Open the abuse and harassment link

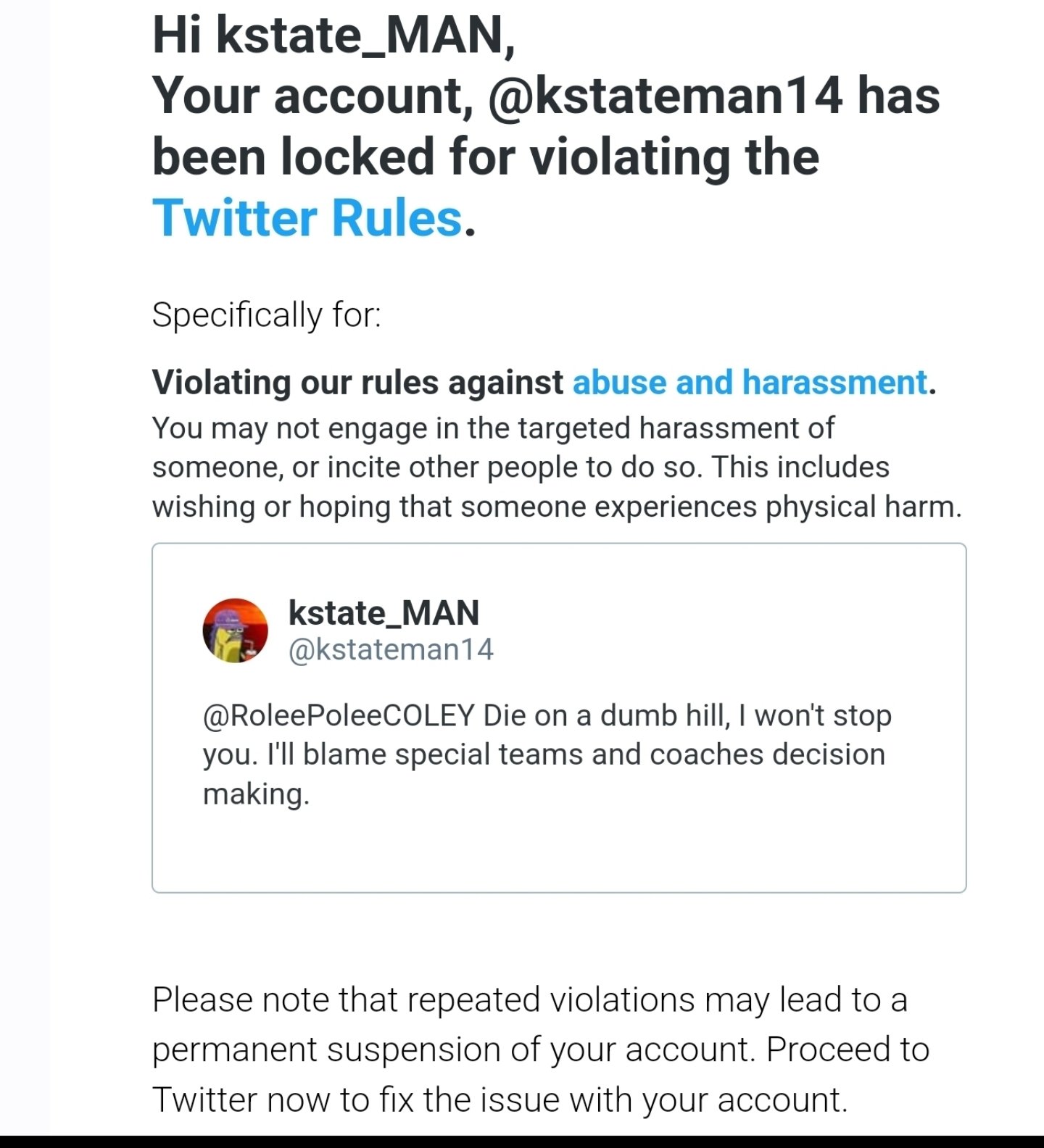tap(750, 383)
